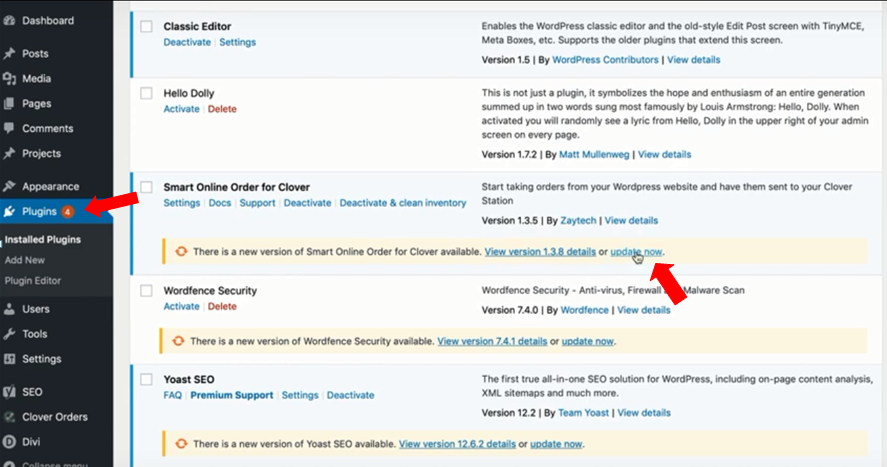Click the Appearance paintbrush icon
Screen dimensions: 887x467
pos(9,186)
